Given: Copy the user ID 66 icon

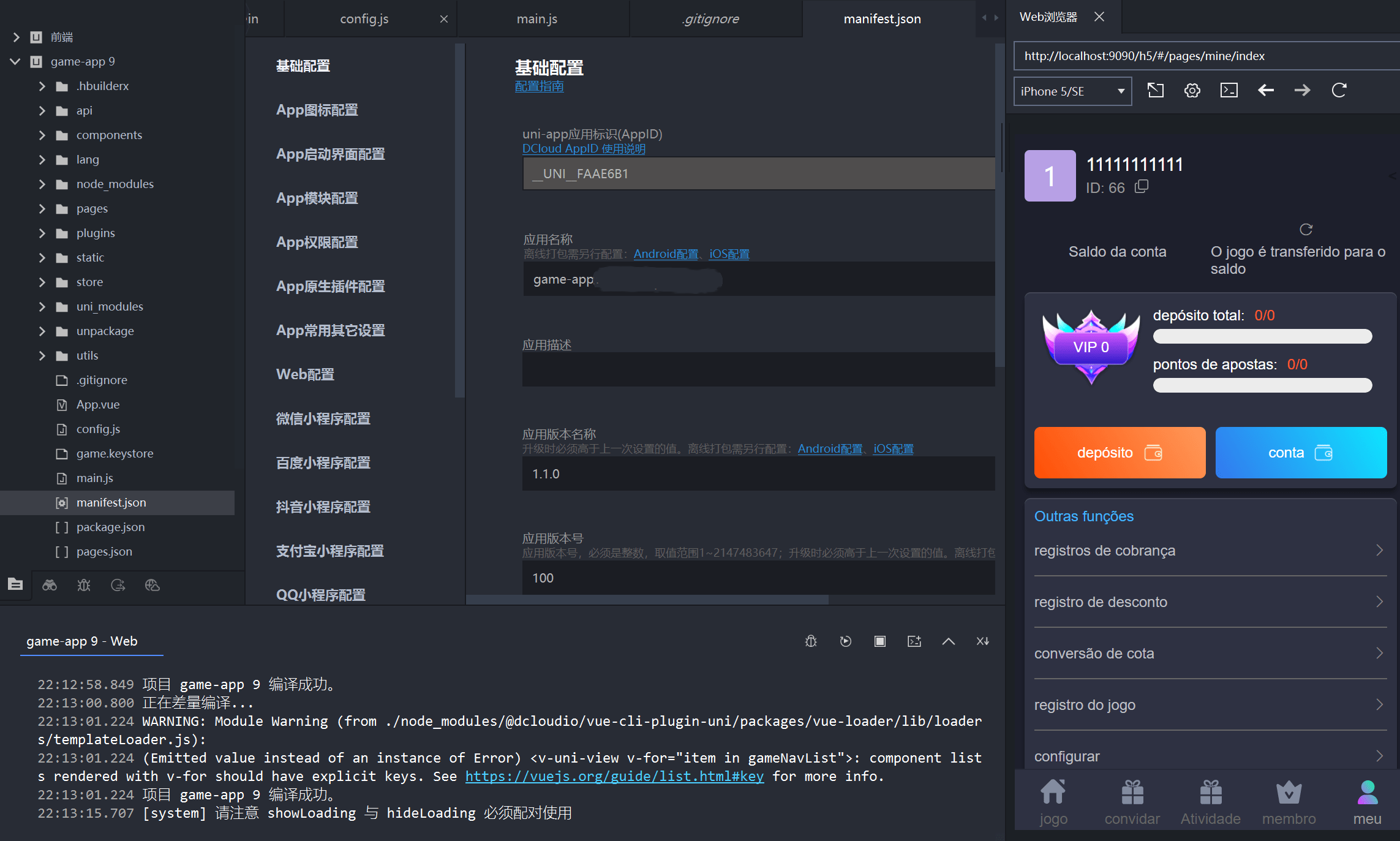Looking at the screenshot, I should tap(1142, 187).
